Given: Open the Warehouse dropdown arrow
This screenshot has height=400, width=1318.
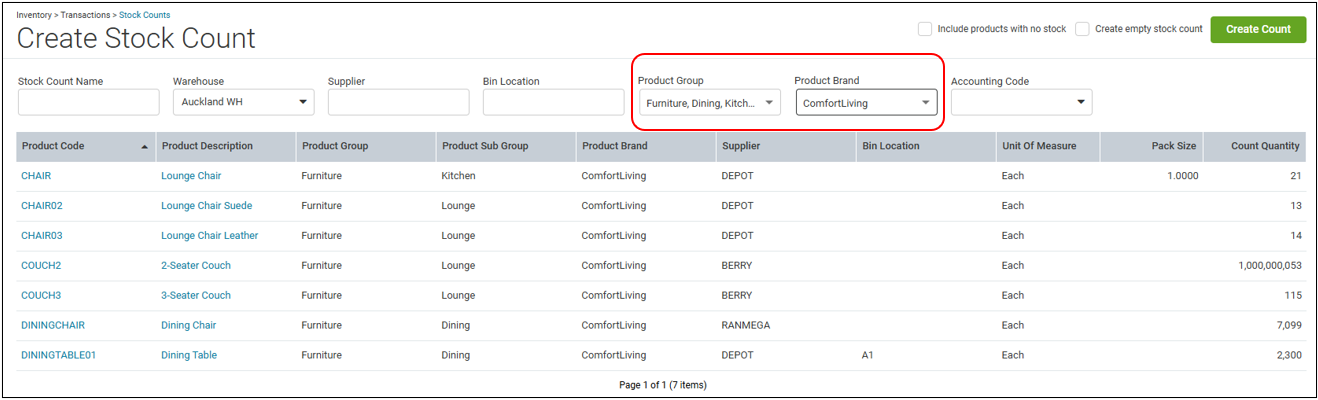Looking at the screenshot, I should click(x=303, y=102).
